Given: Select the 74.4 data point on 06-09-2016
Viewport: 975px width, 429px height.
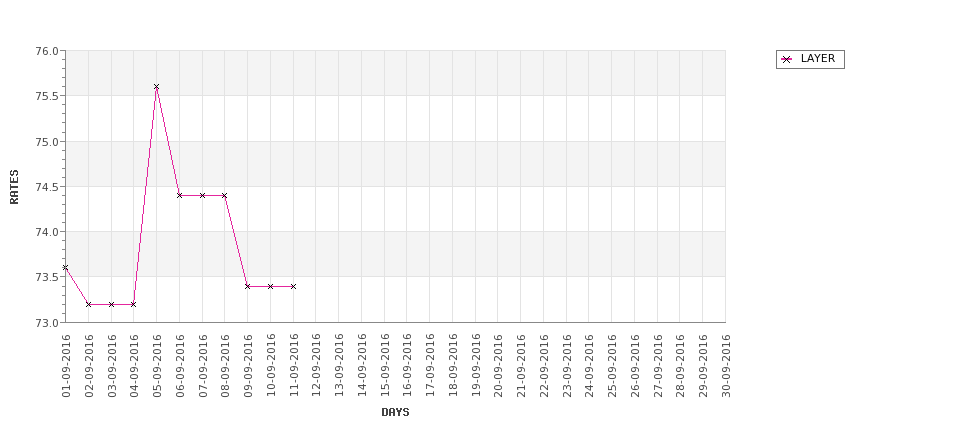Looking at the screenshot, I should (x=179, y=195).
